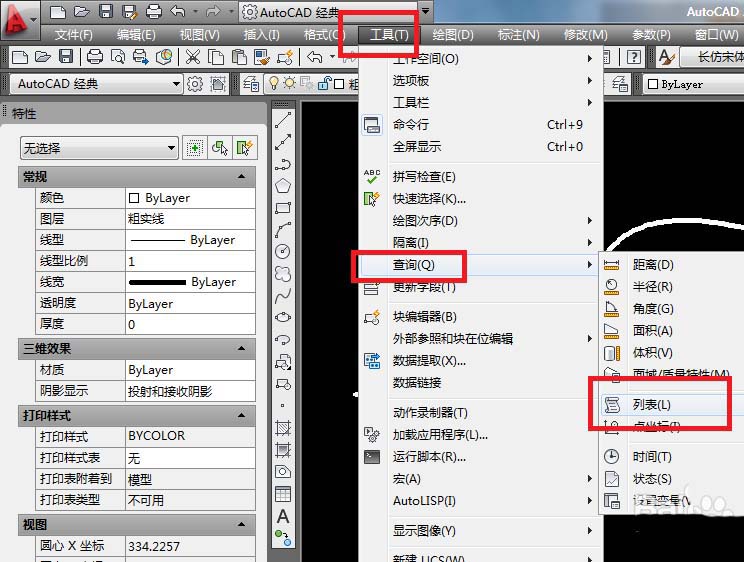Click the Select Objects icon in Properties panel
Viewport: 744px width, 562px height.
point(220,148)
